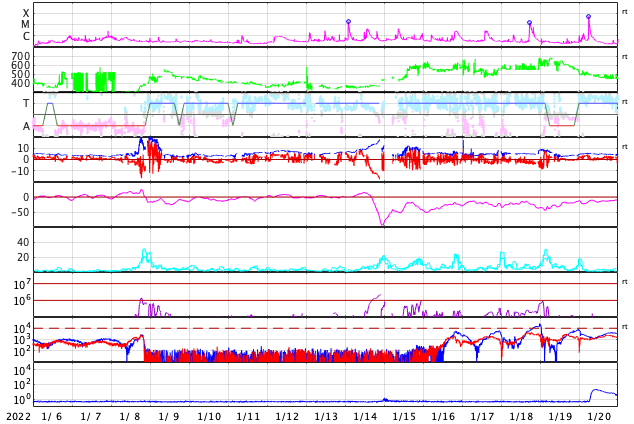Viewport: 634px width, 424px height.
Task: Select the highest diamond flare marker on 1/19
Action: pos(589,17)
